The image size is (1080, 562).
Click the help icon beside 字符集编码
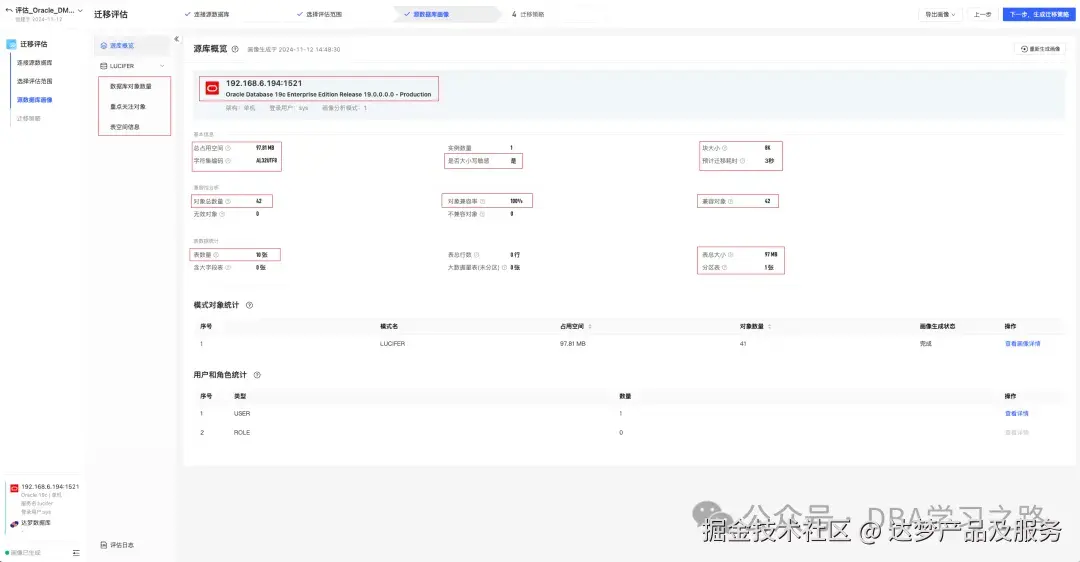pos(228,161)
